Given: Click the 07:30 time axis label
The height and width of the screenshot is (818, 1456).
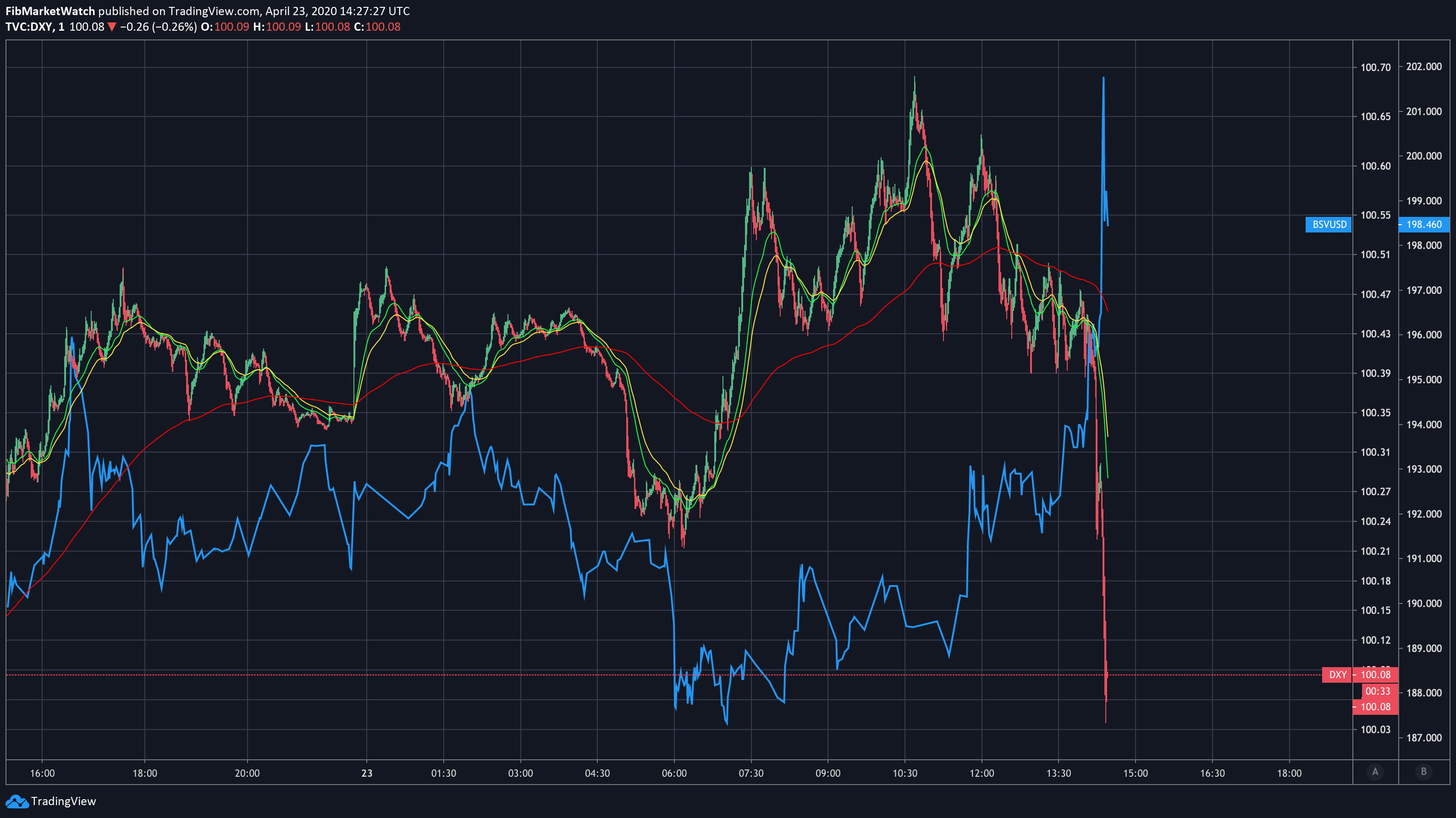Looking at the screenshot, I should click(751, 773).
